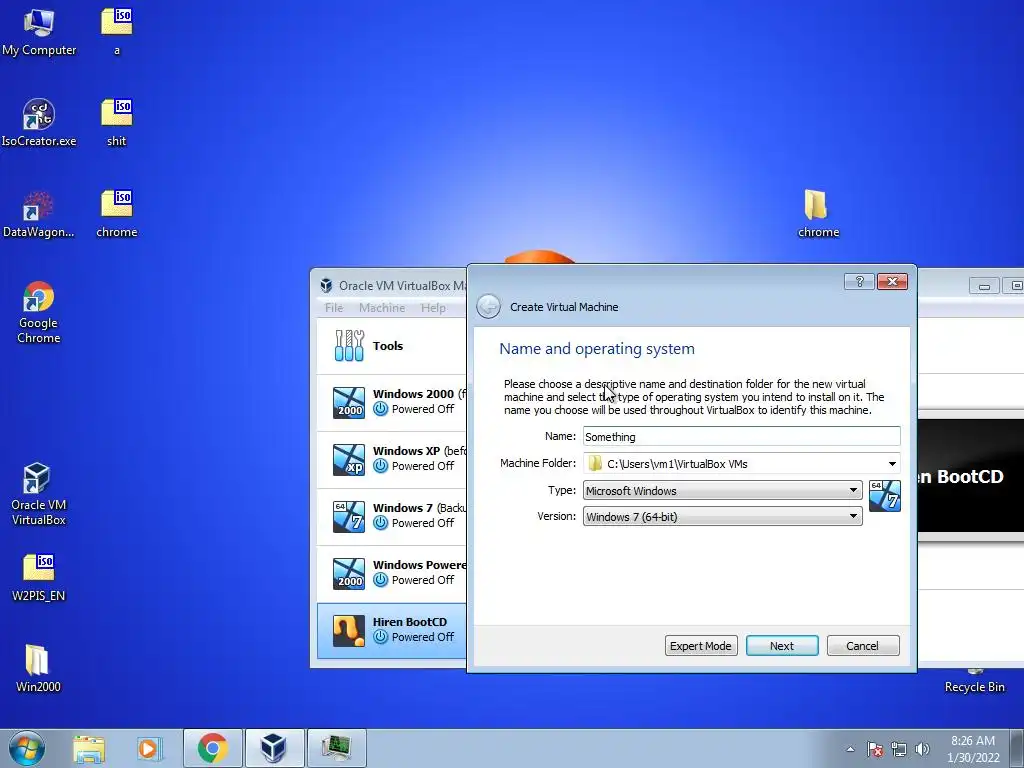Open Windows Explorer from taskbar
Screen dimensions: 1024x768
pyautogui.click(x=89, y=748)
